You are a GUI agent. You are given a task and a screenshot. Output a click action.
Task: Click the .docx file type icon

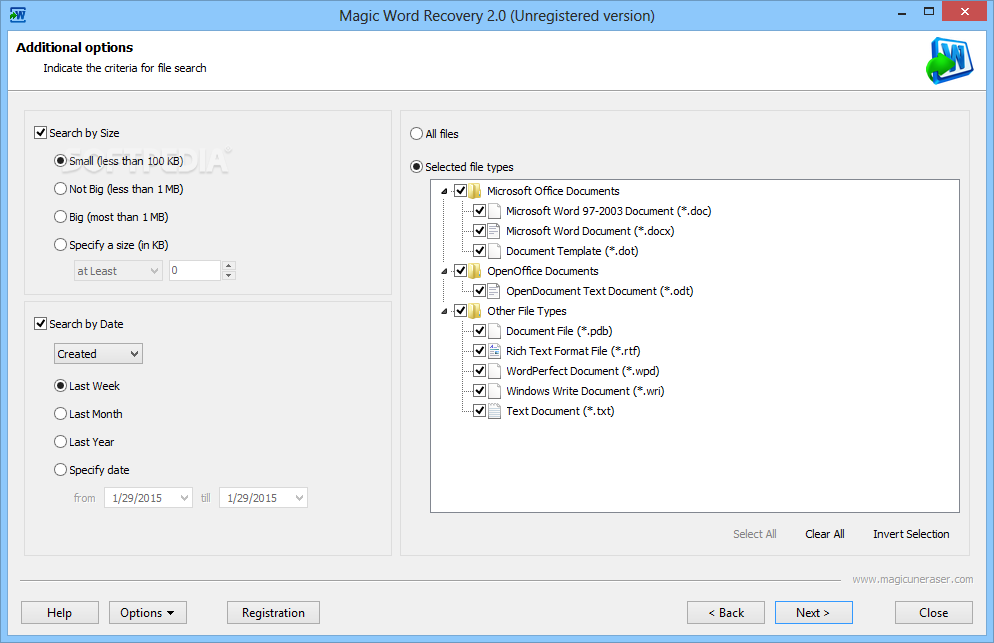[x=494, y=231]
